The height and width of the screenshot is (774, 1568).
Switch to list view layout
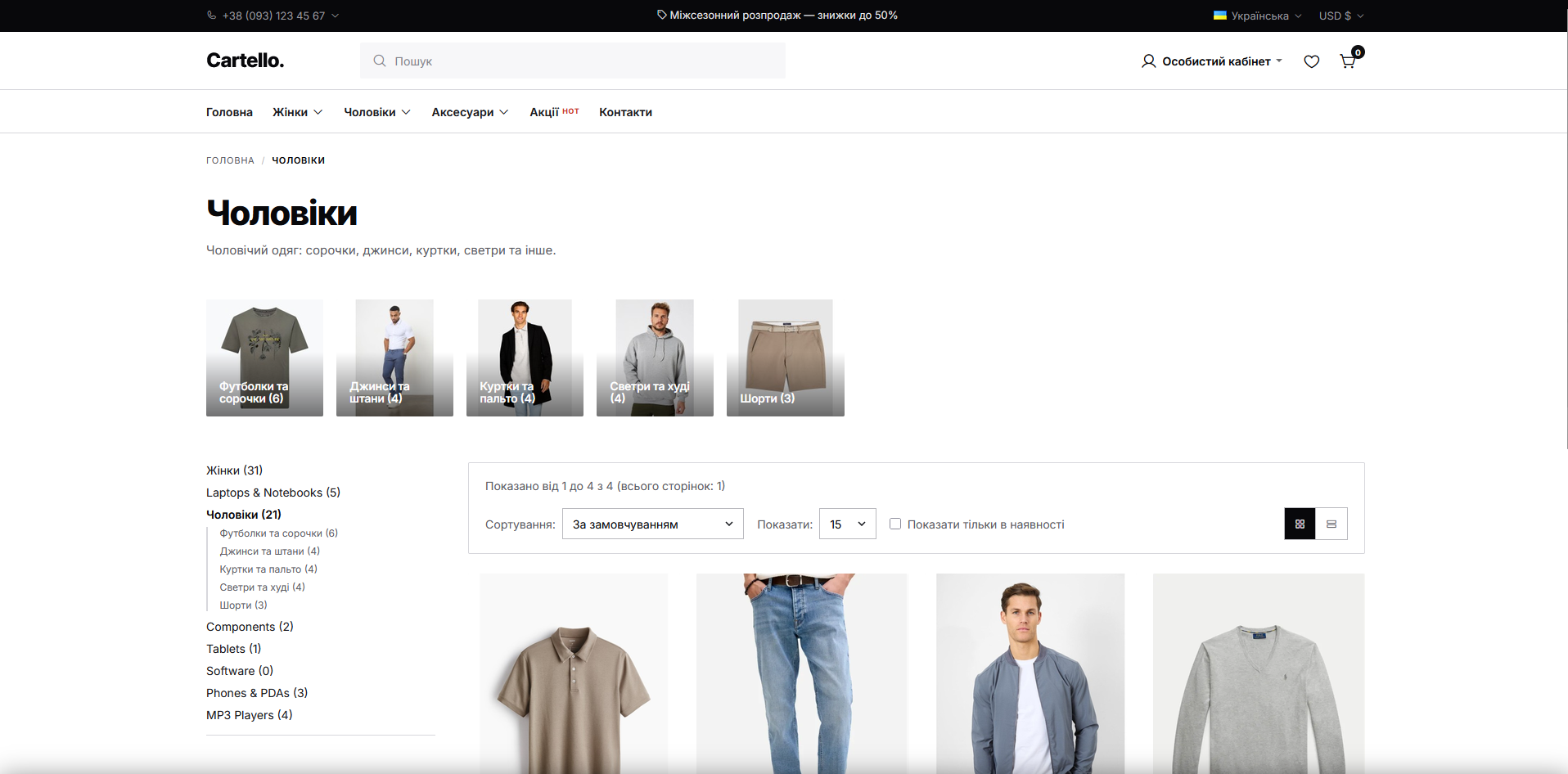click(1331, 524)
